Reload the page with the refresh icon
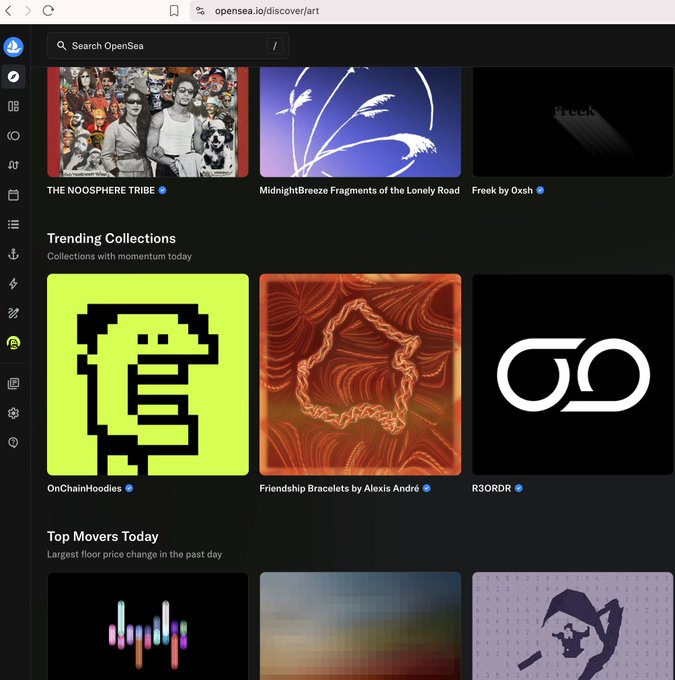This screenshot has width=675, height=680. [x=48, y=10]
